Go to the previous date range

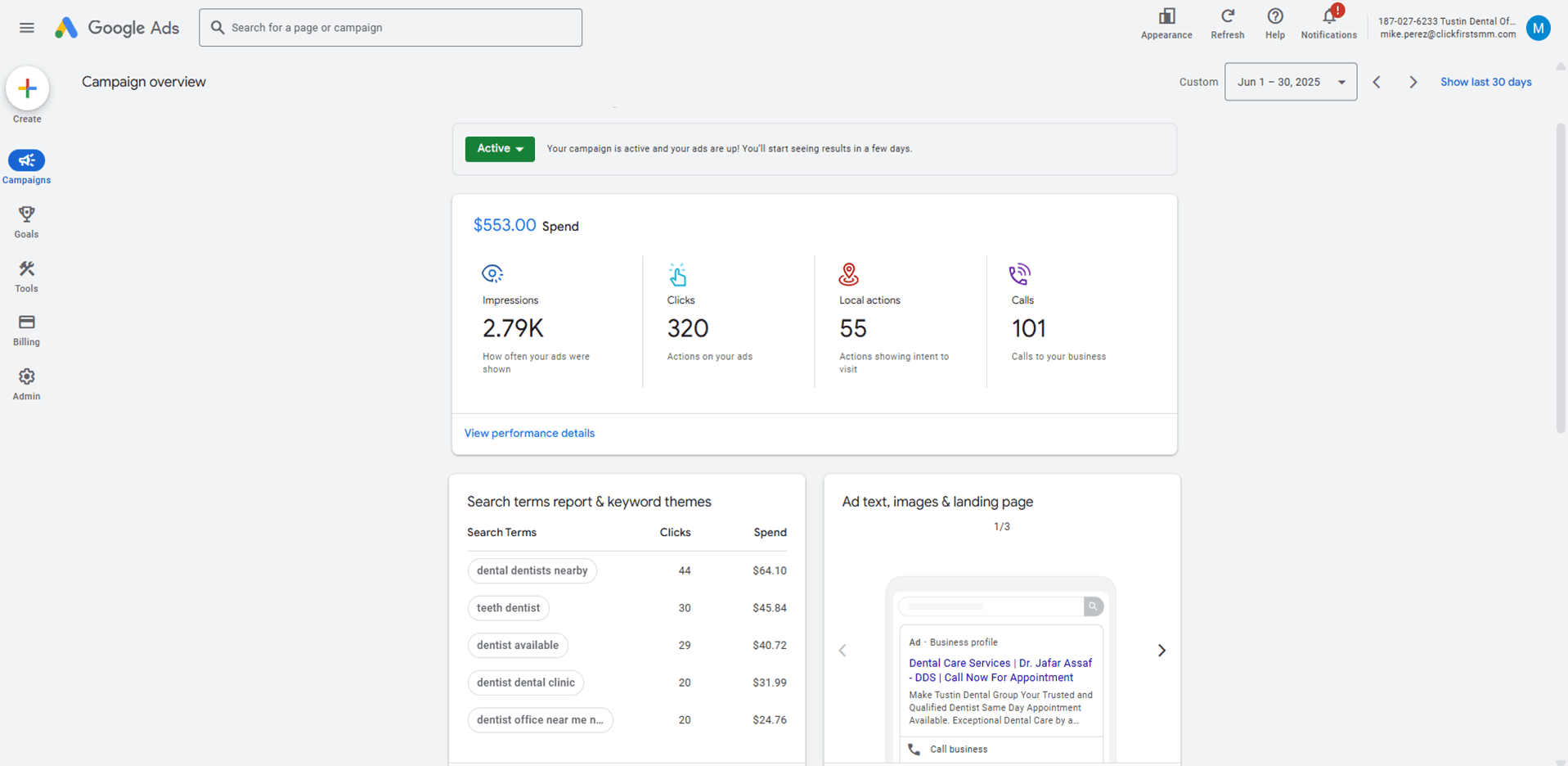coord(1377,82)
